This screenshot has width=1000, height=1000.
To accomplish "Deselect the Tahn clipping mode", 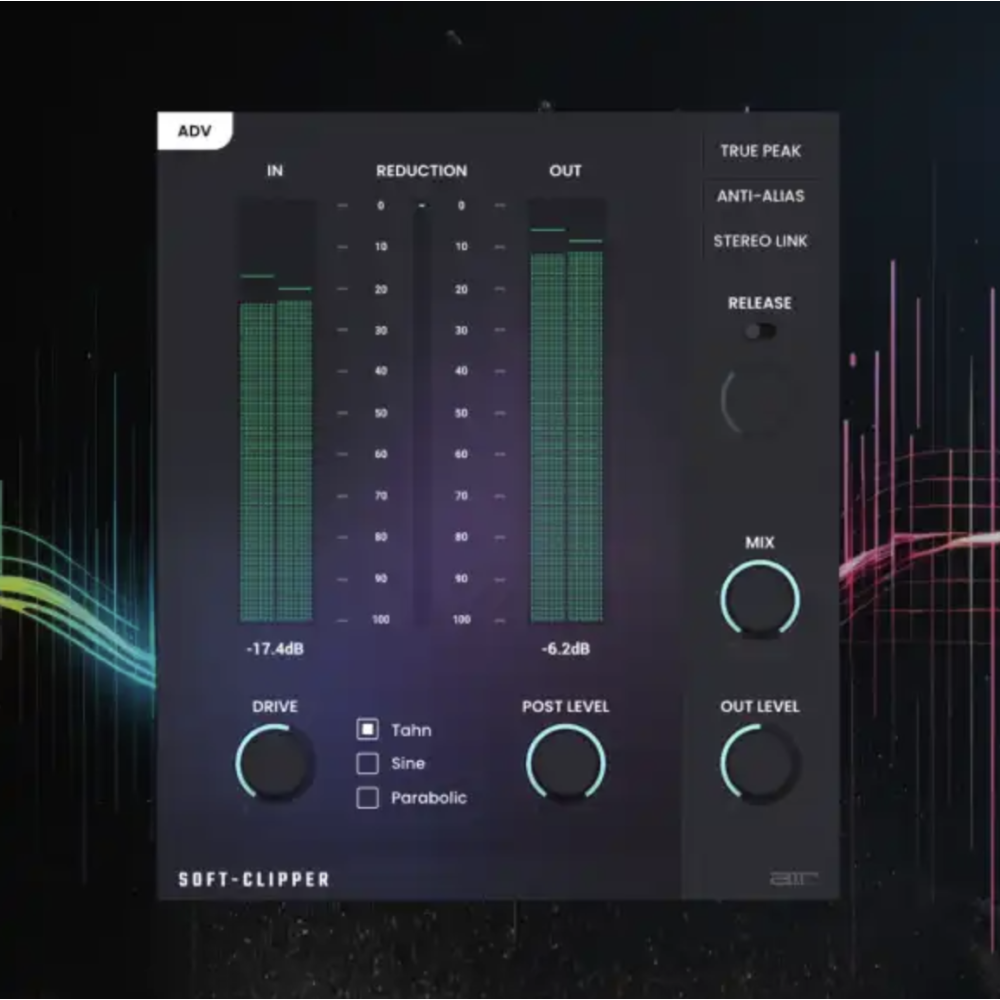I will (368, 730).
